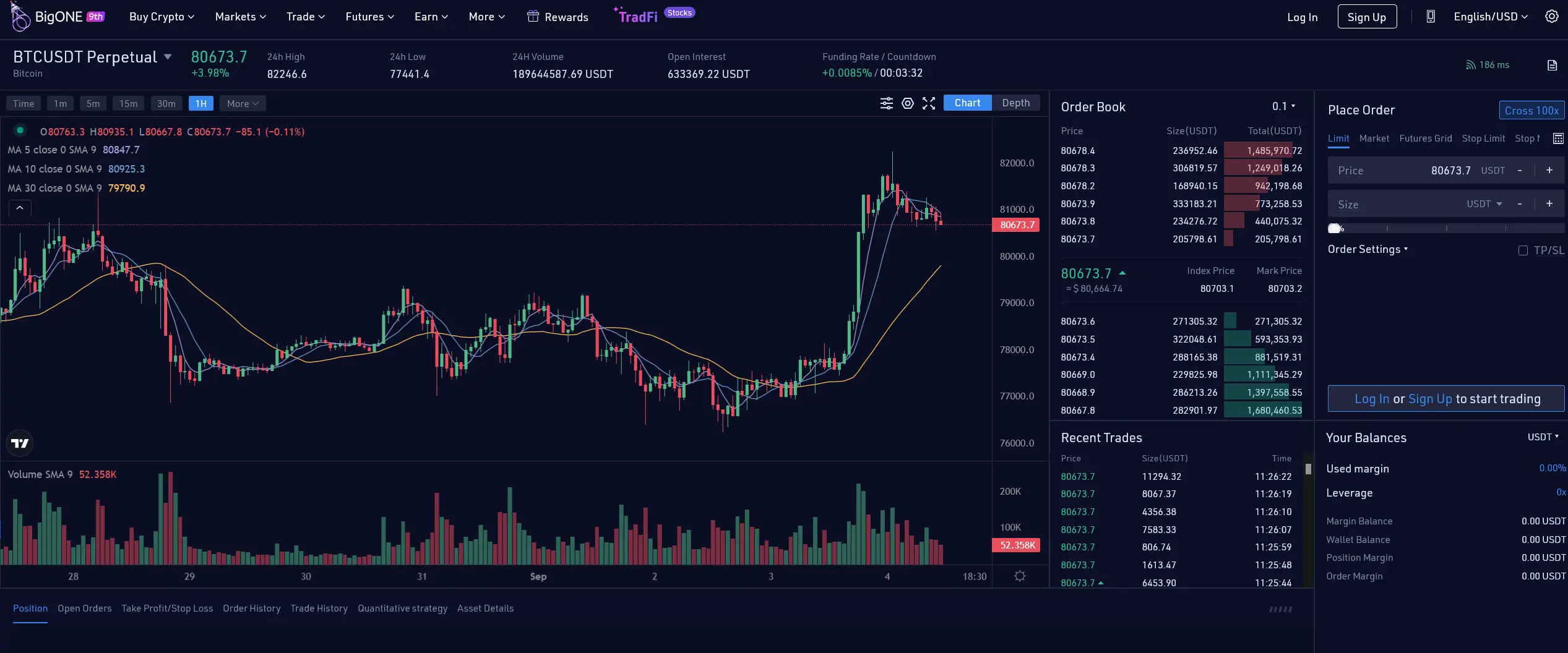Open the BigONE home logo
Image resolution: width=1568 pixels, height=653 pixels.
57,17
